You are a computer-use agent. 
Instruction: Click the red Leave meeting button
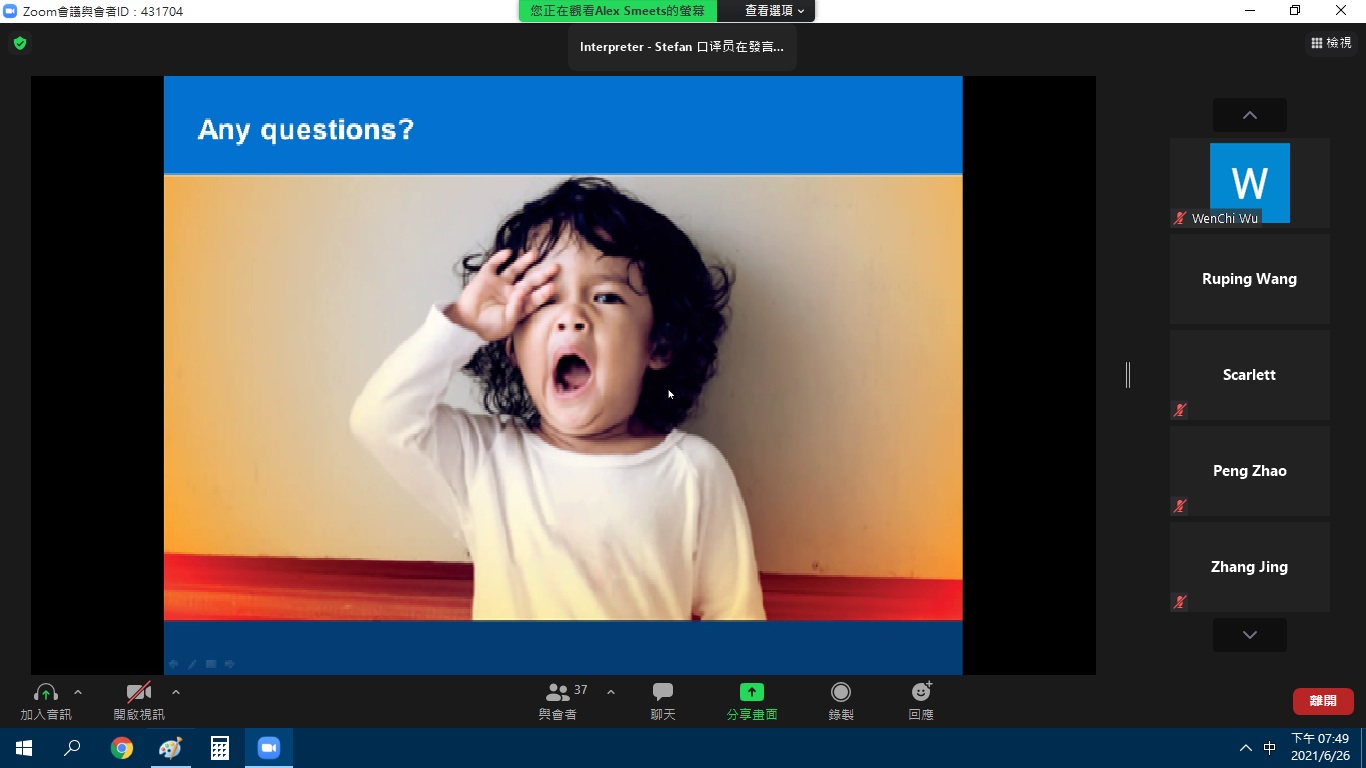tap(1322, 701)
